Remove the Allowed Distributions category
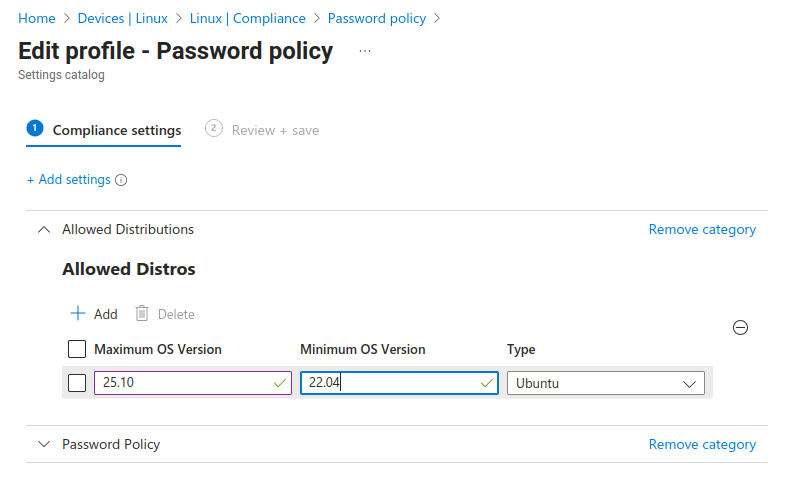793x483 pixels. pyautogui.click(x=702, y=229)
